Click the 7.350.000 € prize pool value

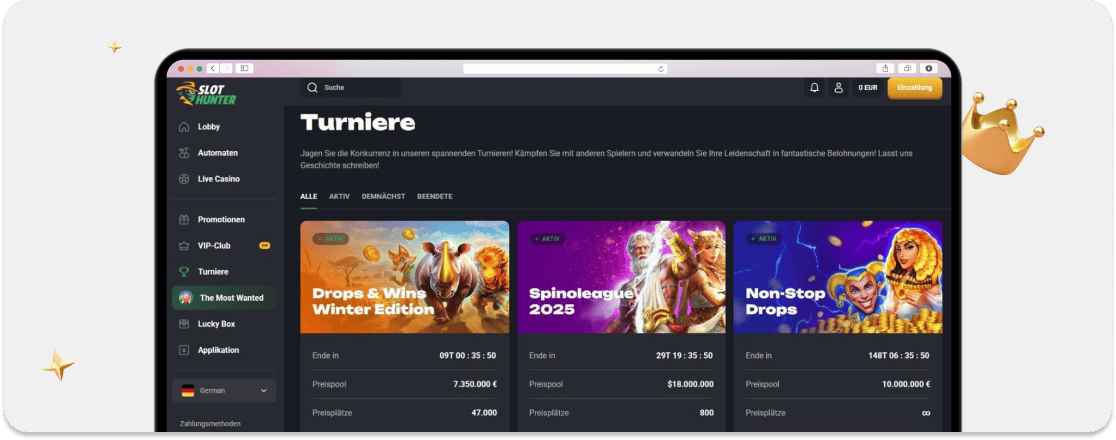[x=475, y=384]
